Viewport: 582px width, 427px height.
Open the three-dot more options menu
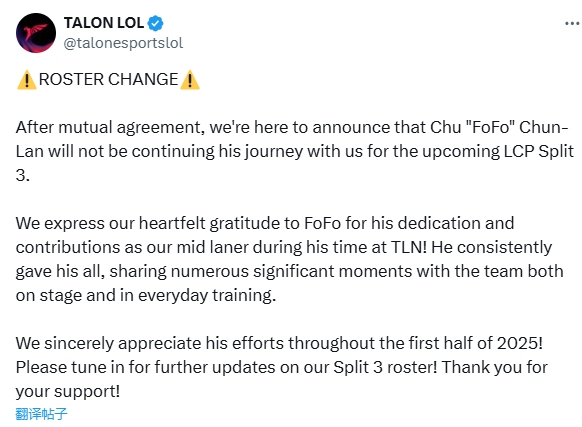click(x=572, y=23)
